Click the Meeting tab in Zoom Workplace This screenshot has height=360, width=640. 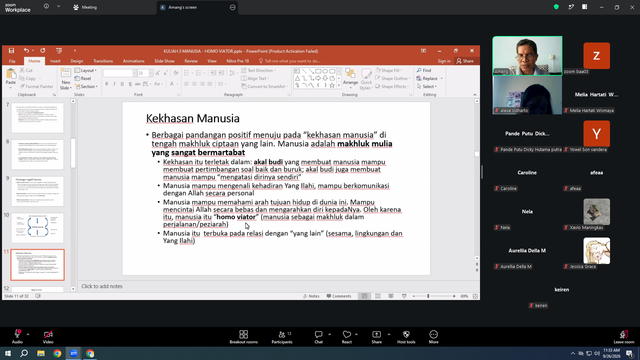click(85, 7)
